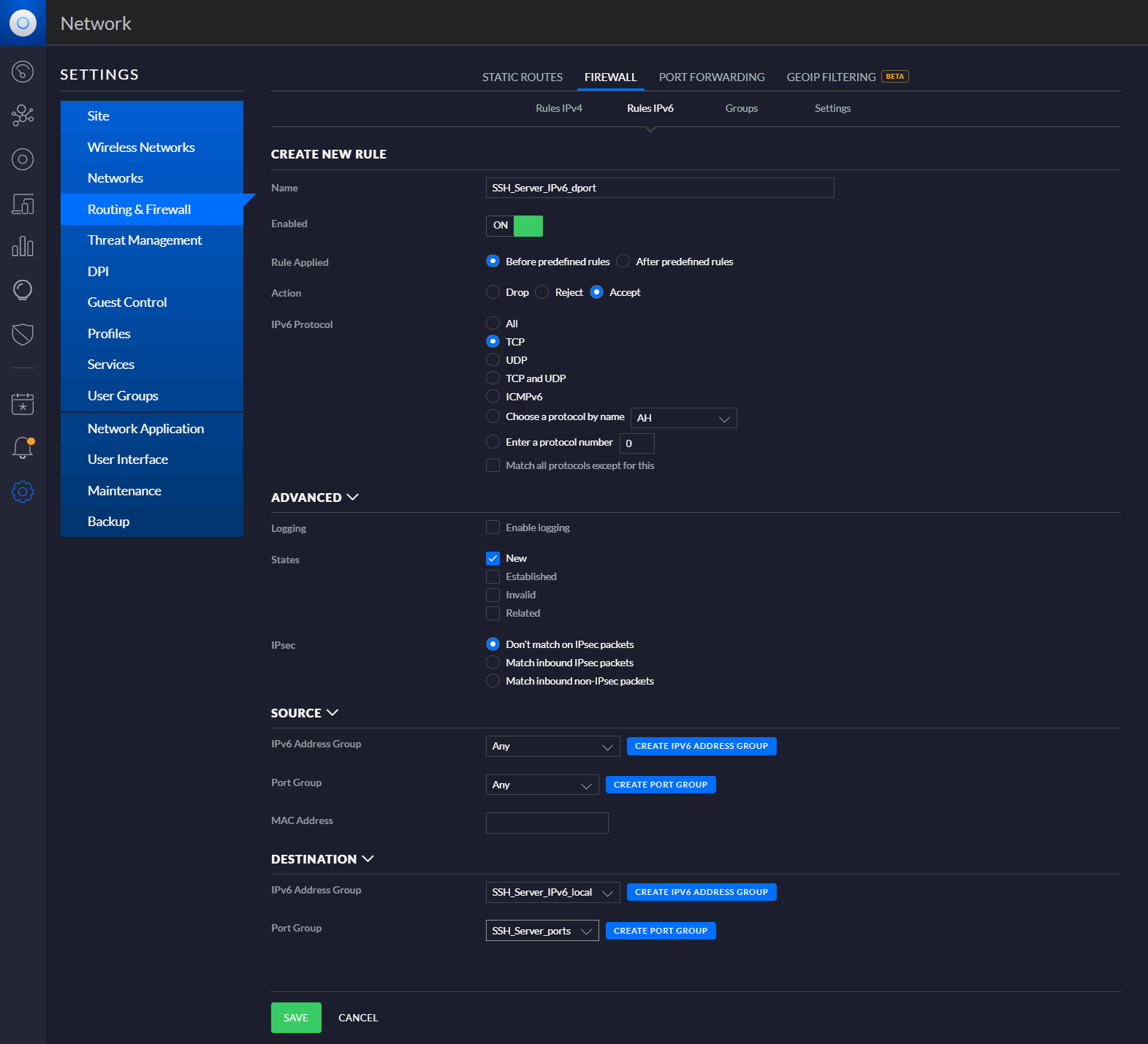Screen dimensions: 1148x1044
Task: Click Destination Create IPv6 Address Group
Action: (702, 892)
